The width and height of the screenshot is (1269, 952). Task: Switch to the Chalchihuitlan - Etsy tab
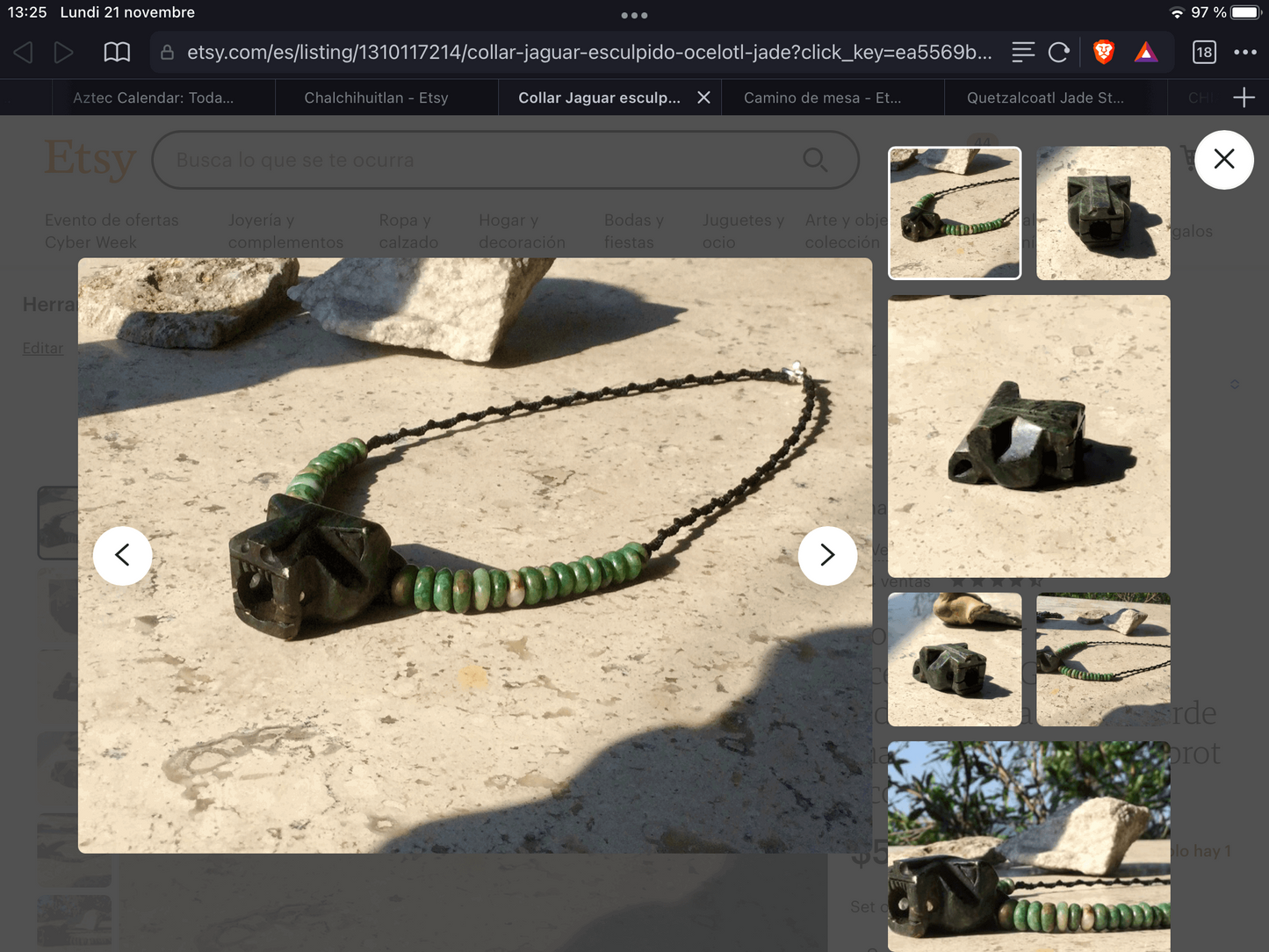pyautogui.click(x=376, y=97)
